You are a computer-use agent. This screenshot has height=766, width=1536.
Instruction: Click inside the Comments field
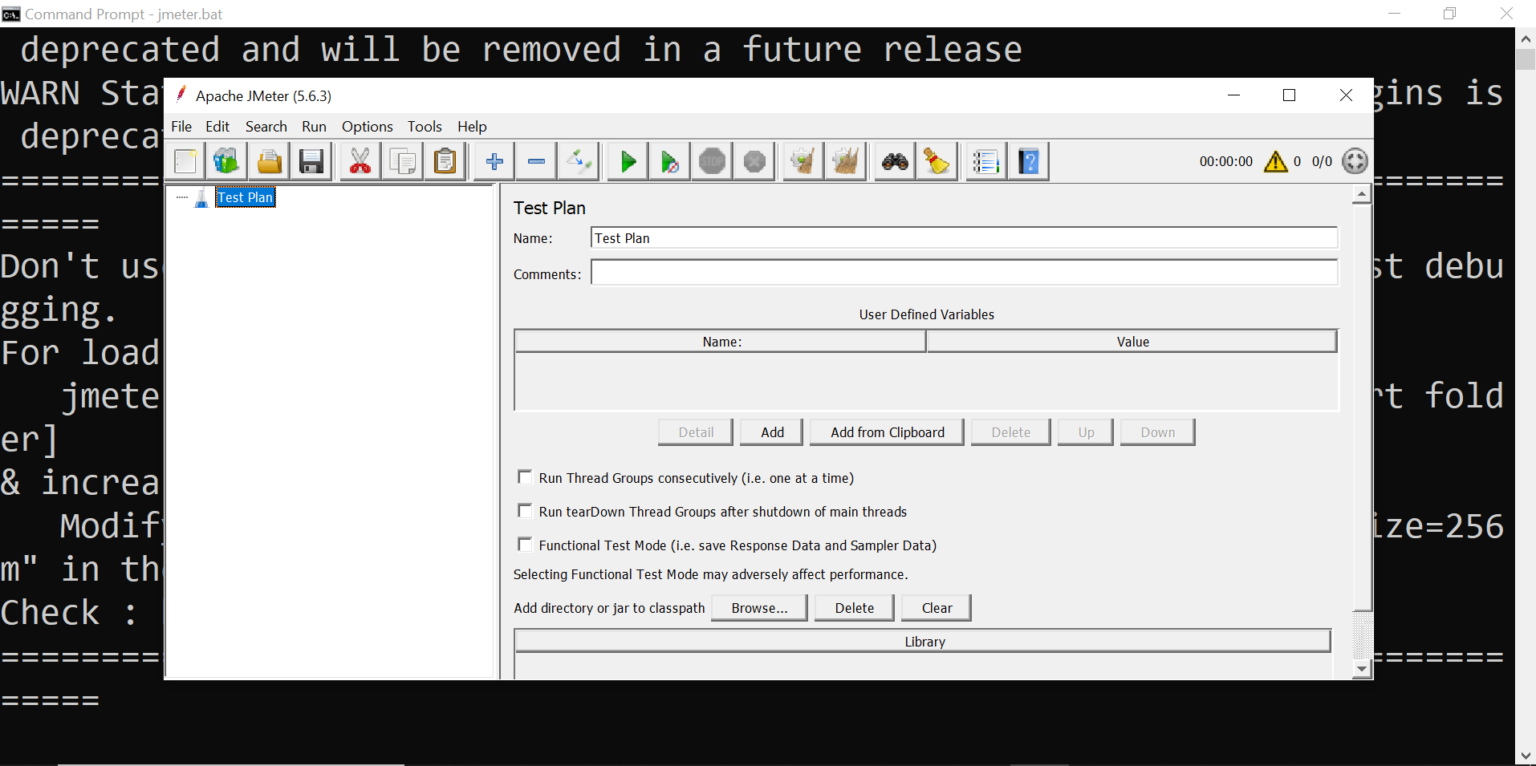click(x=960, y=271)
